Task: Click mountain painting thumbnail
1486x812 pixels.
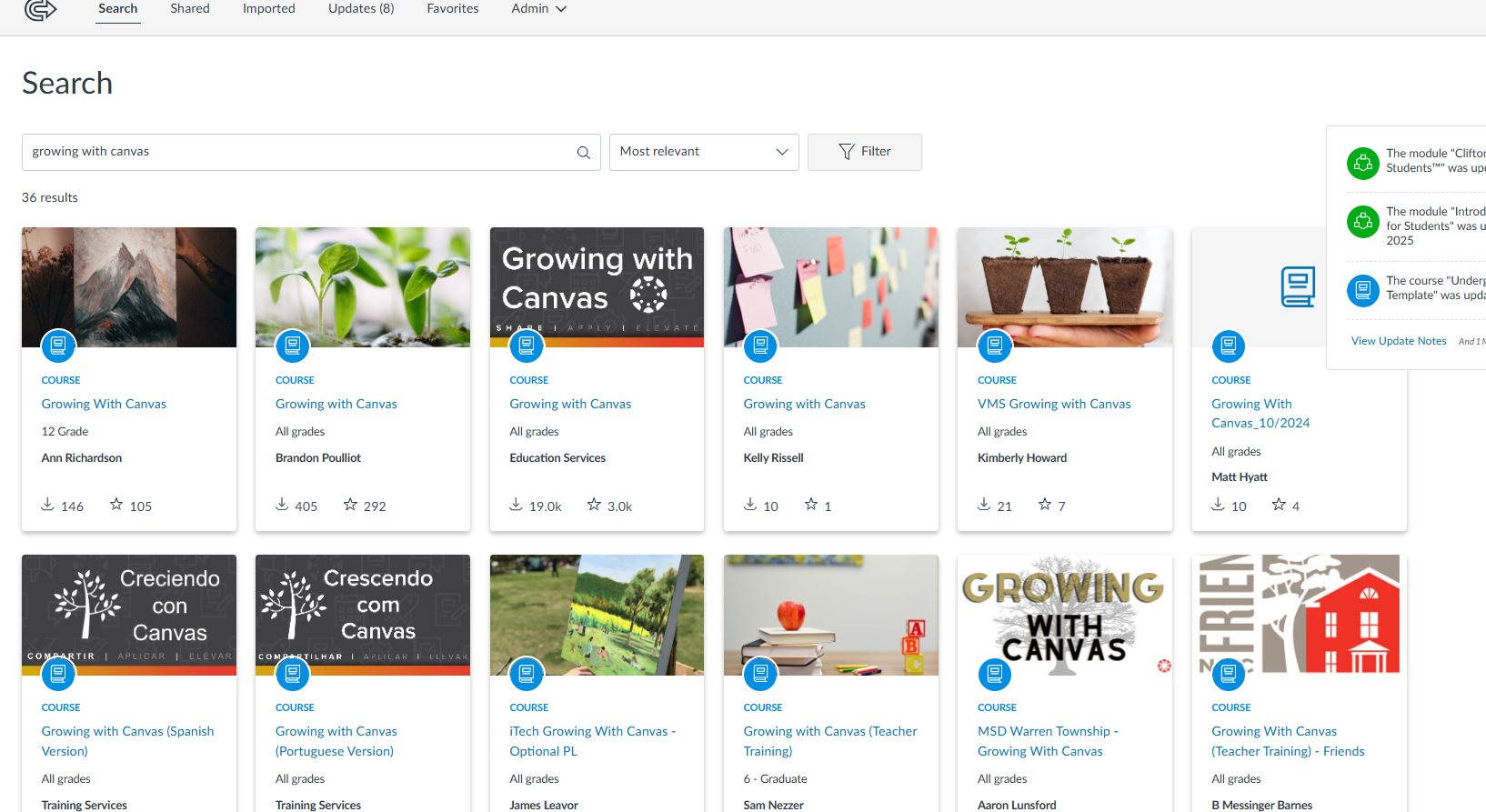Action: tap(129, 287)
